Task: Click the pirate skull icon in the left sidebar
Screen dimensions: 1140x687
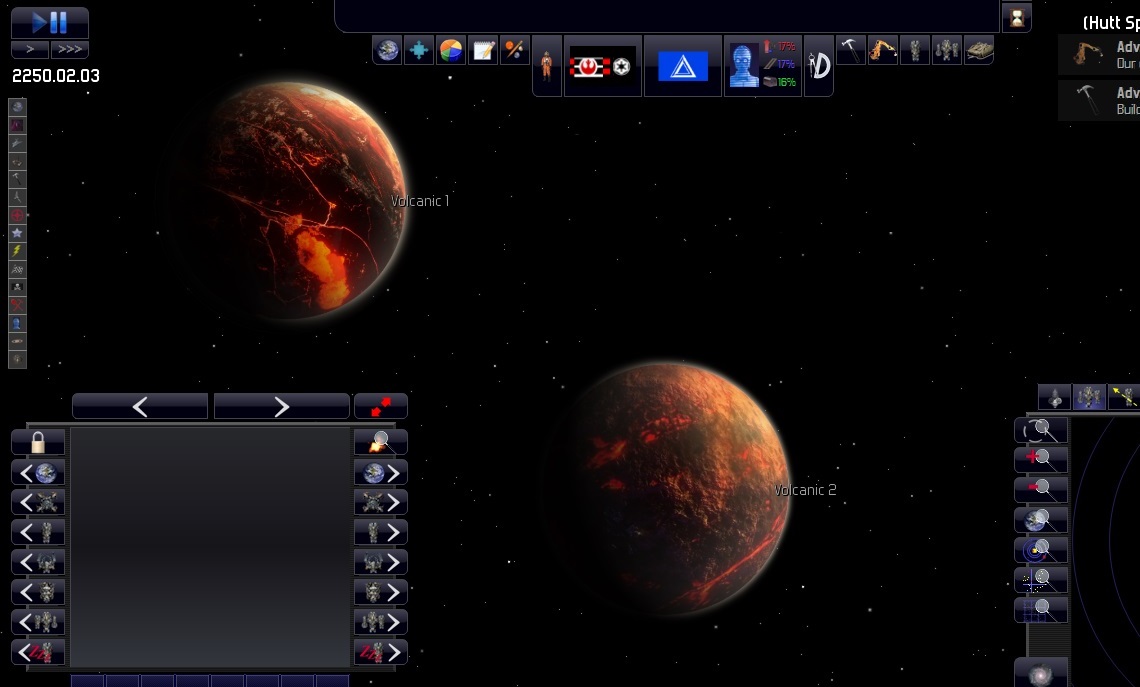Action: (x=16, y=285)
